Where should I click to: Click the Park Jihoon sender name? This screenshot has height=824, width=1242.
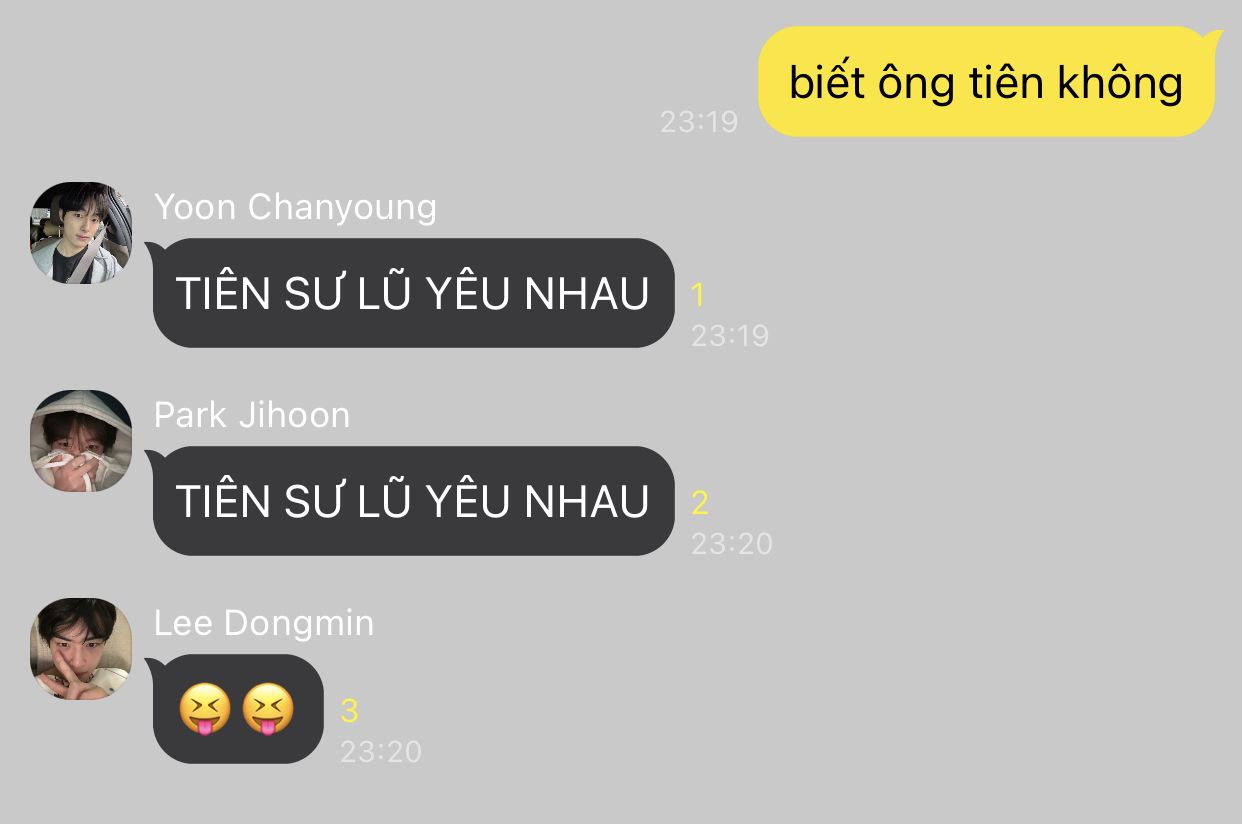(252, 415)
